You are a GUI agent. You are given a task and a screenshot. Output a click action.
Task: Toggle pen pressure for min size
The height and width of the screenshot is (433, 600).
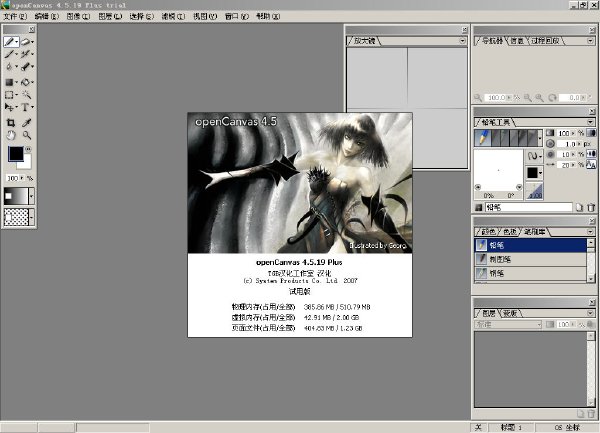(x=591, y=154)
